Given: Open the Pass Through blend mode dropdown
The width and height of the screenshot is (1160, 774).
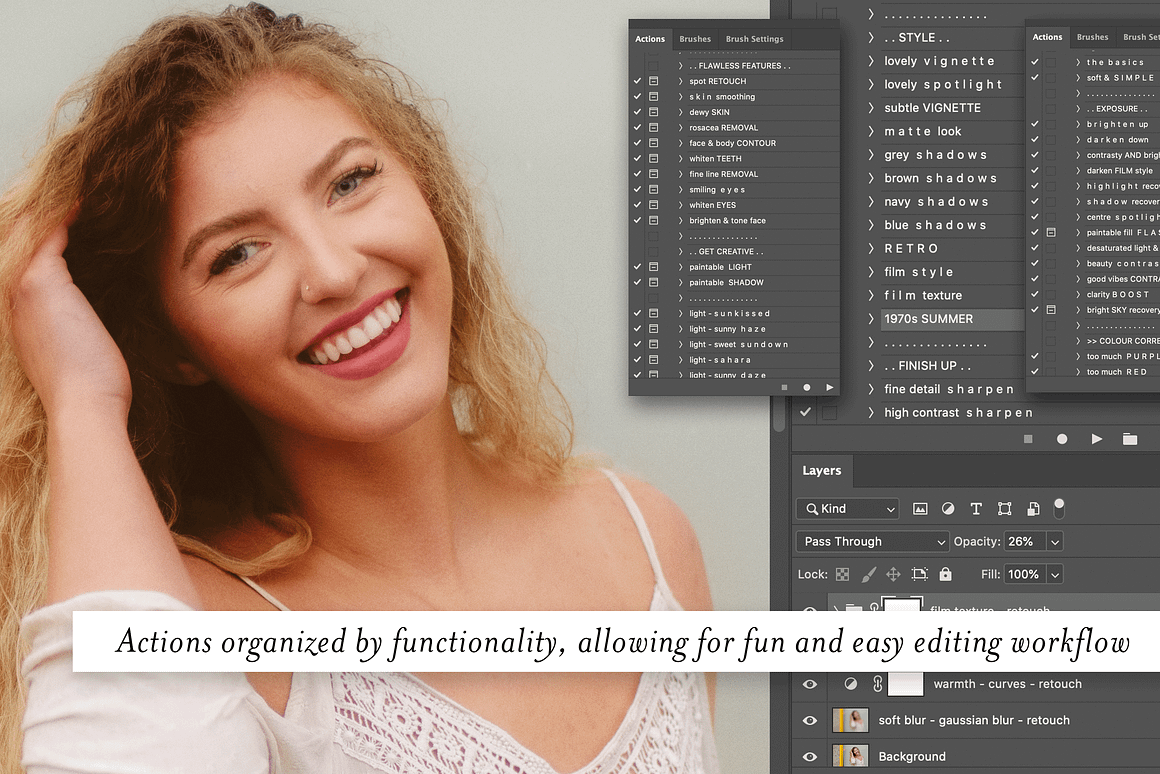Looking at the screenshot, I should coord(872,541).
